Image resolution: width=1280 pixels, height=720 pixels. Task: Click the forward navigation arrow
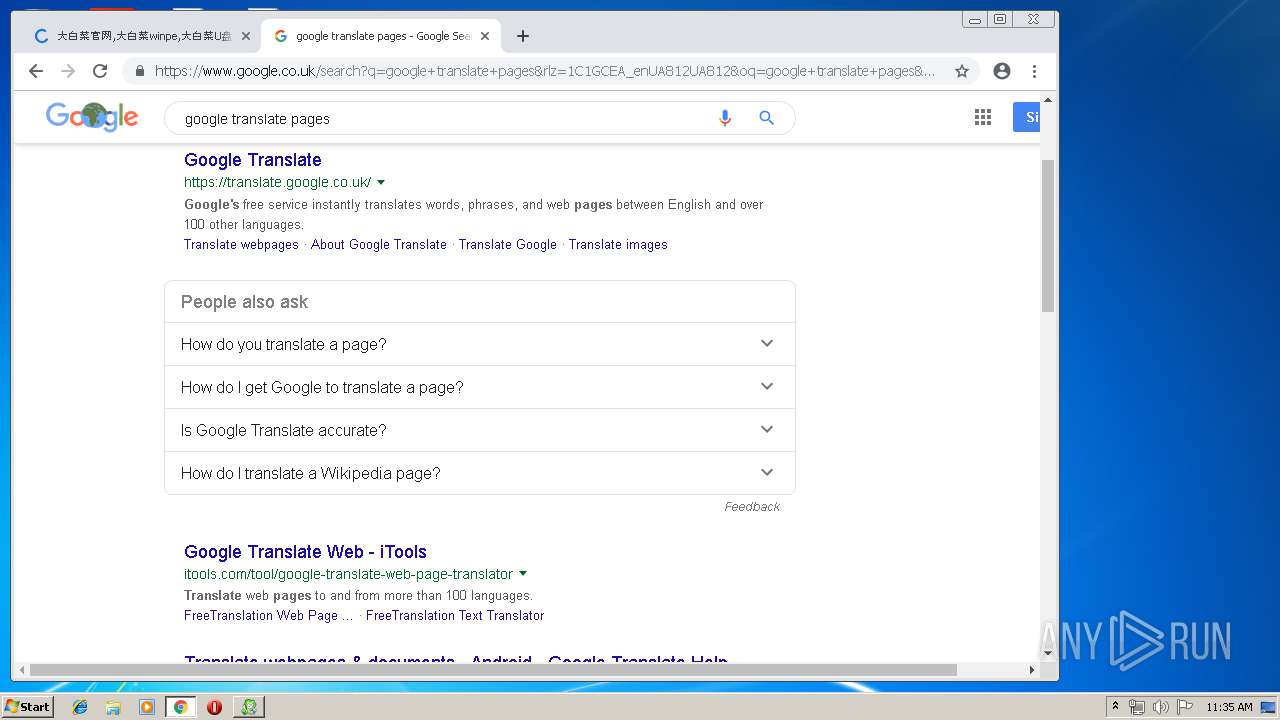tap(68, 71)
